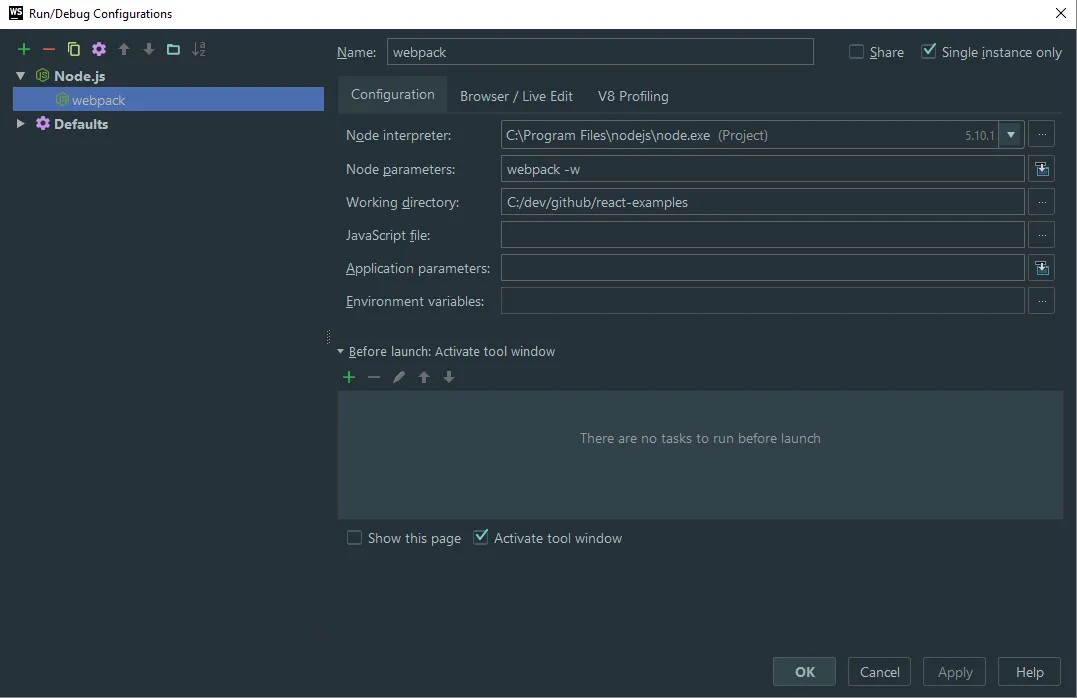
Task: Enable the Share checkbox
Action: coord(857,52)
